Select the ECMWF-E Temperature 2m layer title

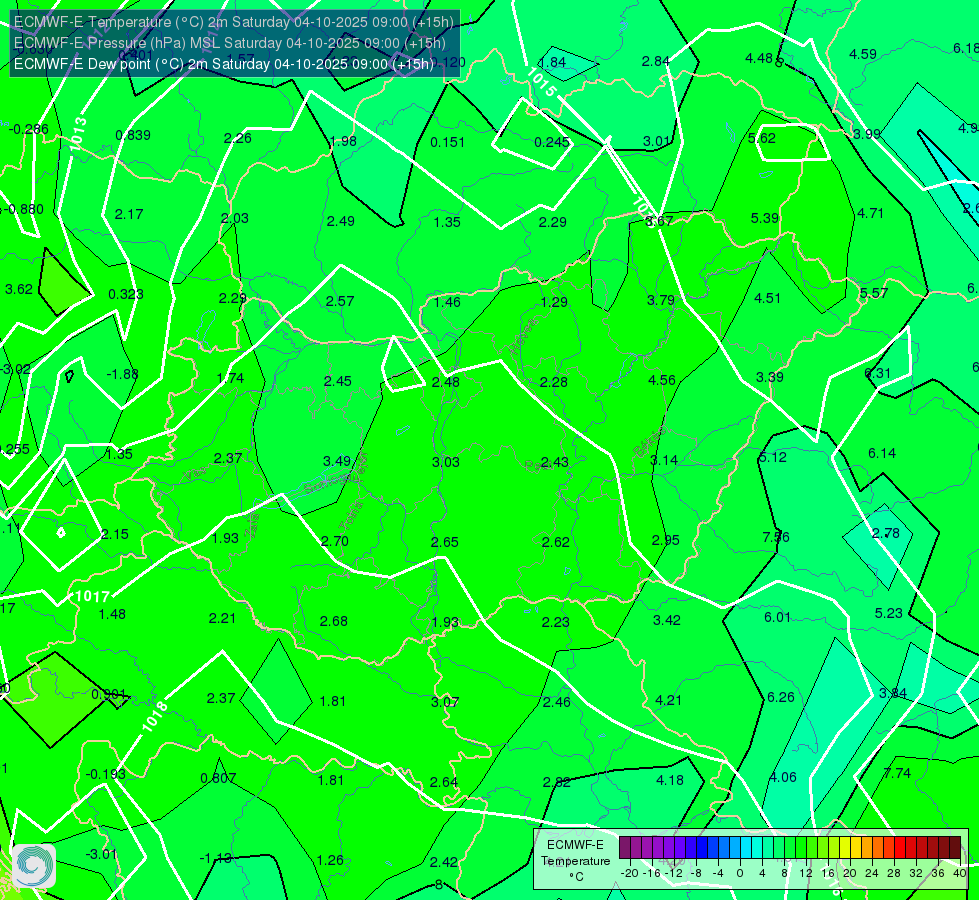[x=234, y=22]
